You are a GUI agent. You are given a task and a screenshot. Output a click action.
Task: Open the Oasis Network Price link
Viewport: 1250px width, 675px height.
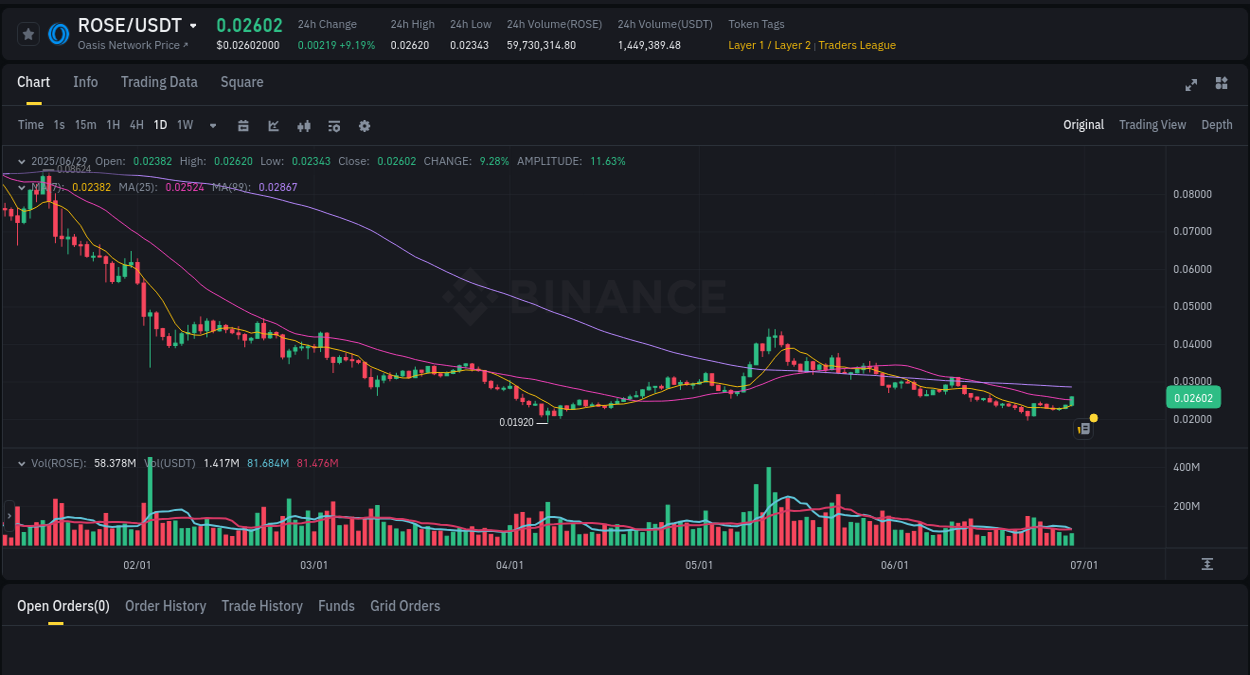pyautogui.click(x=133, y=45)
